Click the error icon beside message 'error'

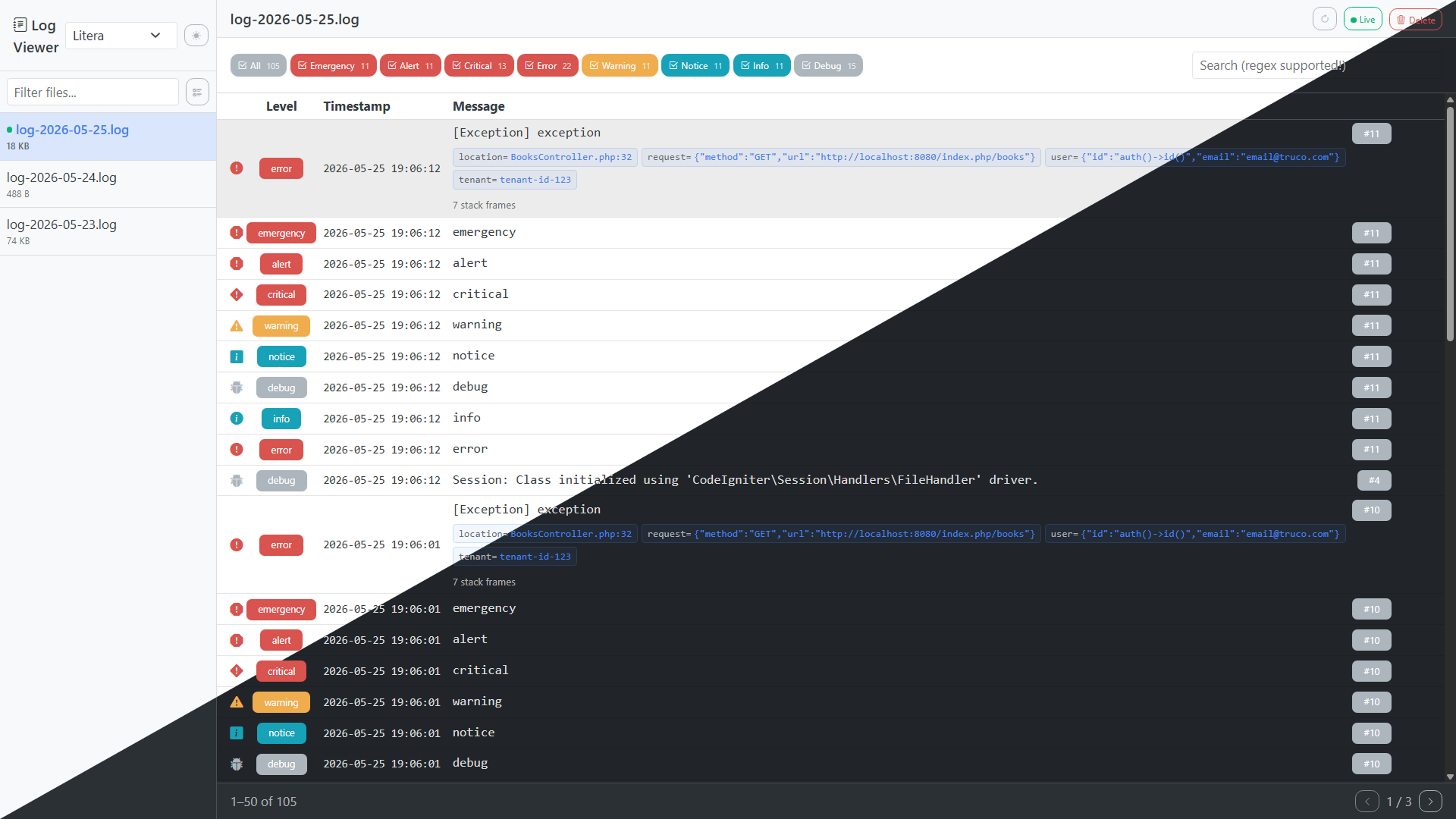pyautogui.click(x=237, y=450)
